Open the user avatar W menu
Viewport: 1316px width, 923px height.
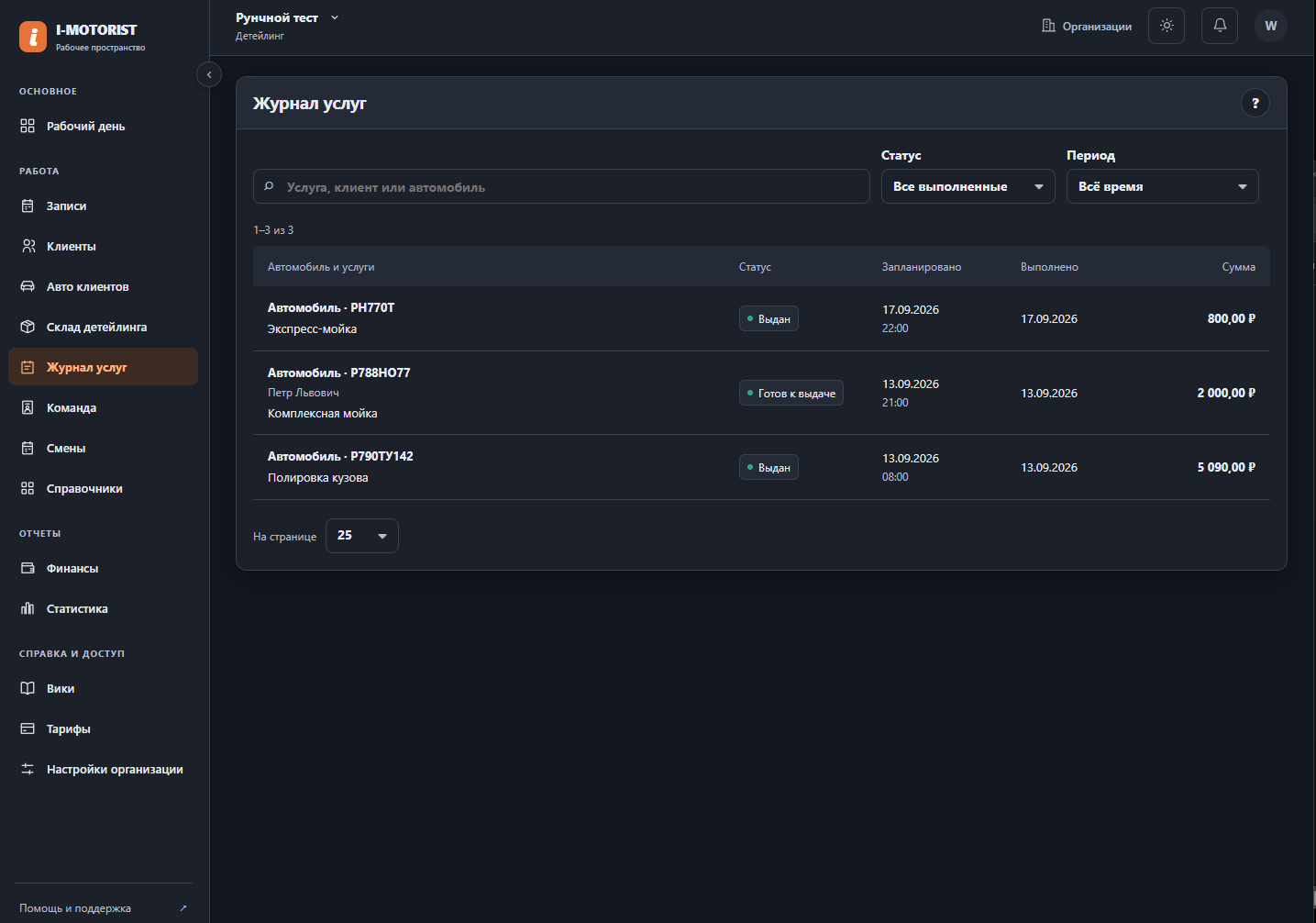pyautogui.click(x=1271, y=26)
